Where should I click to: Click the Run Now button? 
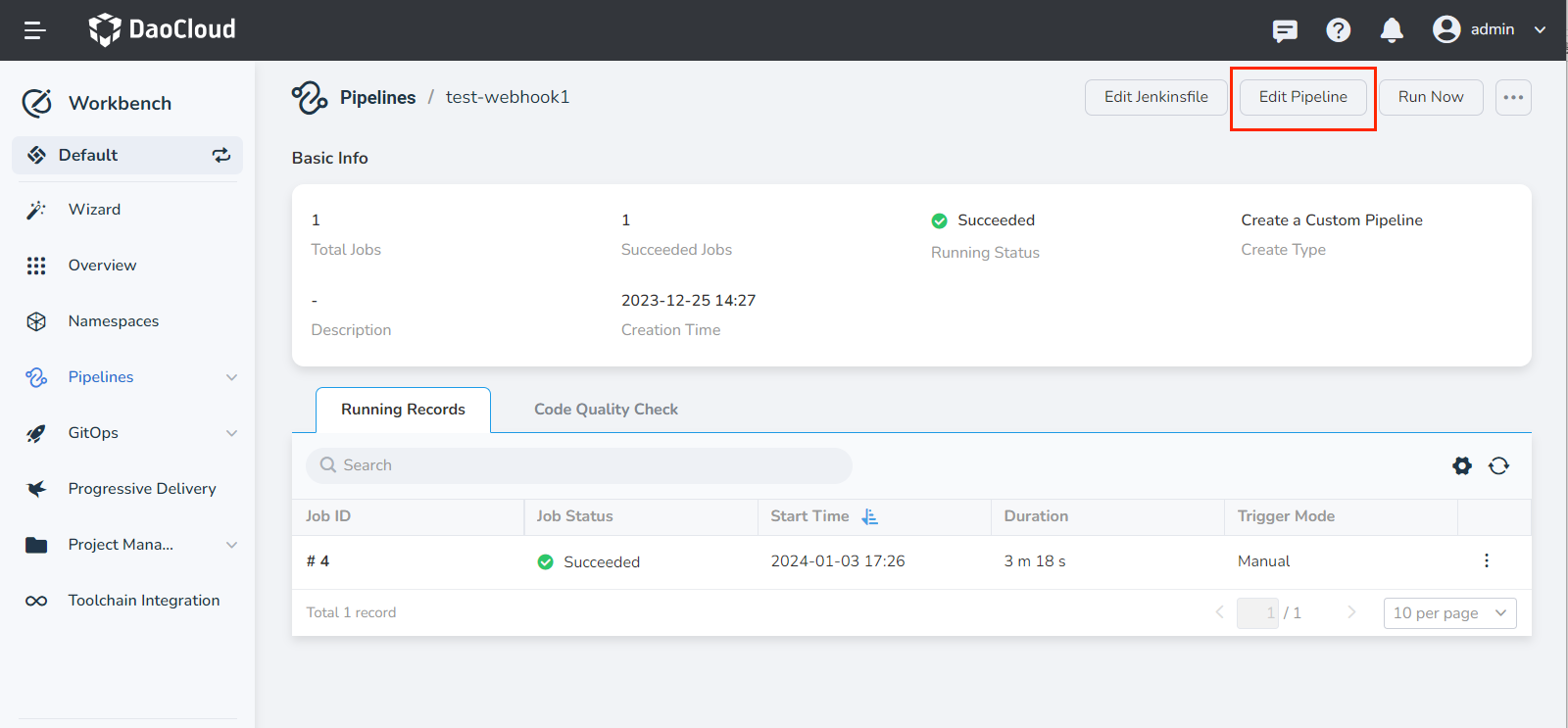1430,97
